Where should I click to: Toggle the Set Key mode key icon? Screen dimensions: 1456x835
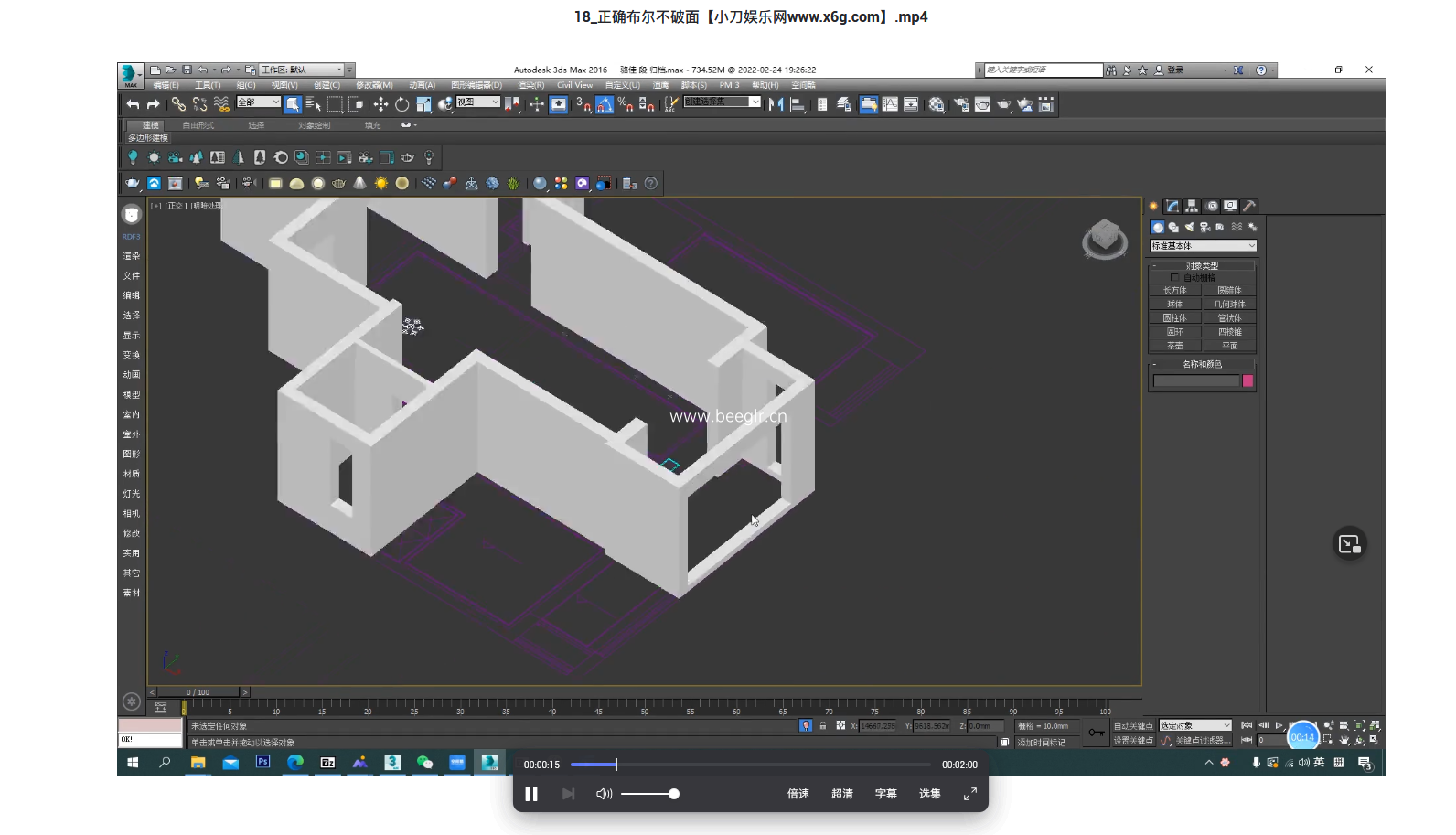coord(1097,732)
